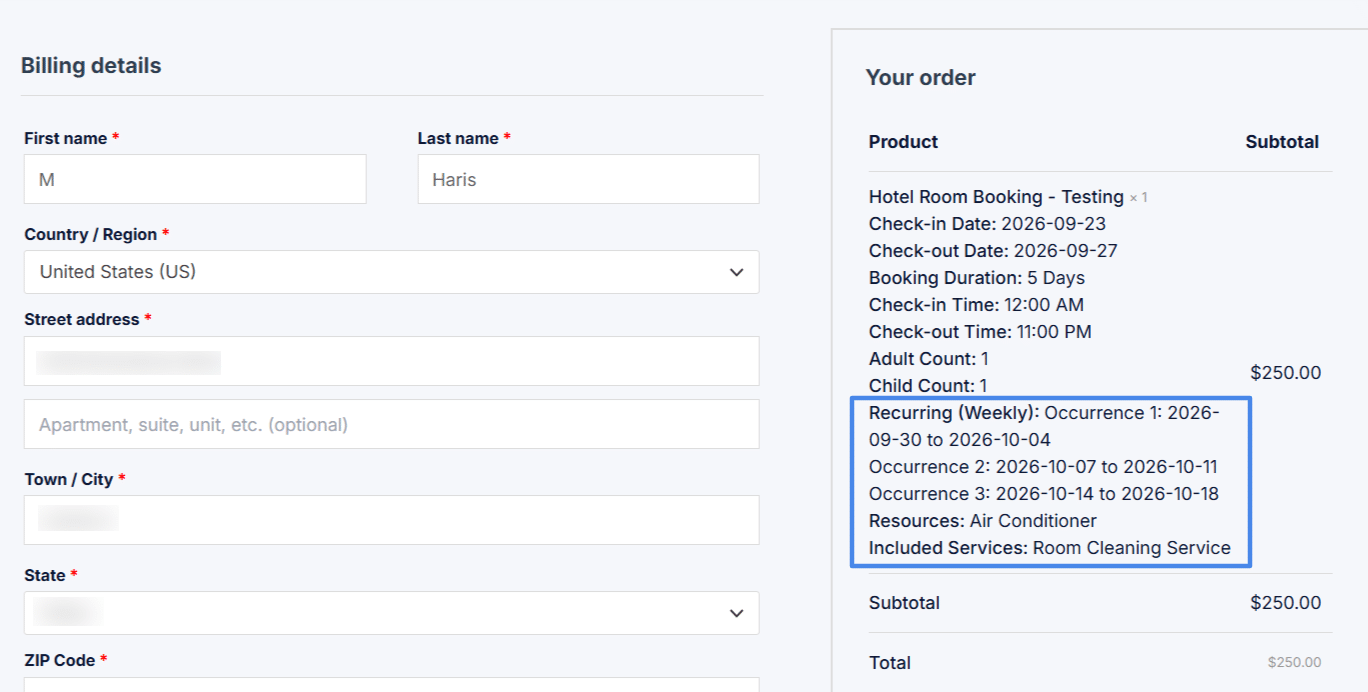
Task: Click the Booking Duration: 5 Days line
Action: [977, 278]
